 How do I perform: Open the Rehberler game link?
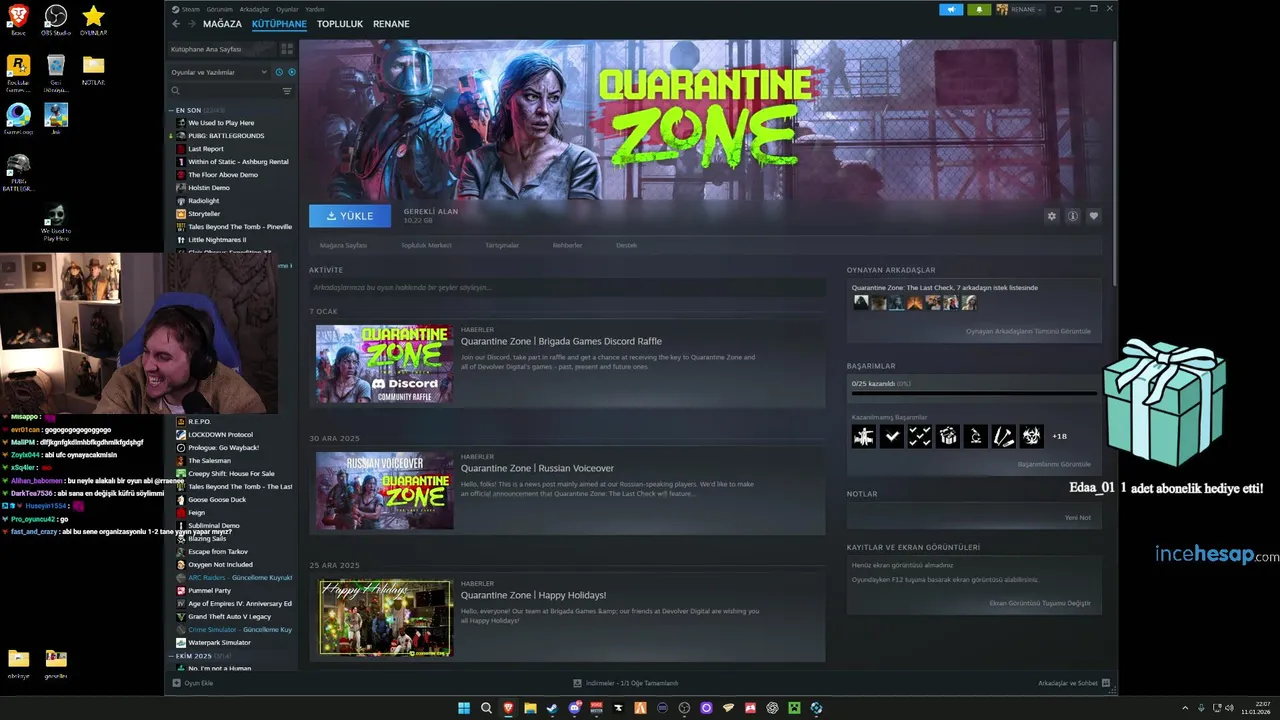[567, 245]
